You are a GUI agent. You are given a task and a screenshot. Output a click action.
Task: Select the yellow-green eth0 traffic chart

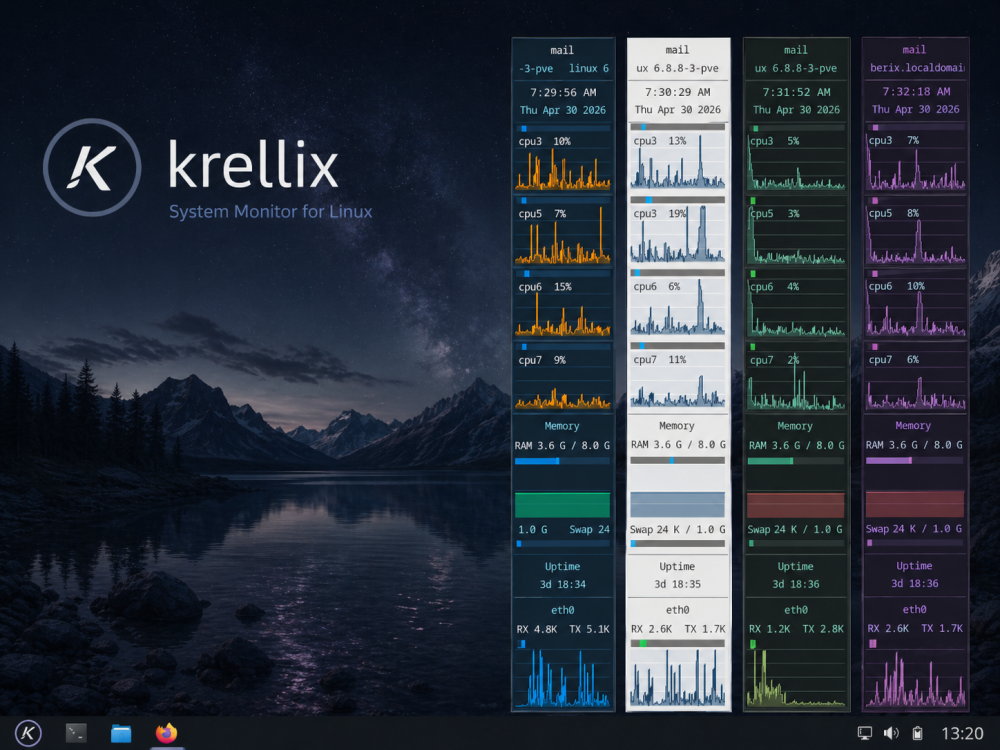click(x=796, y=678)
